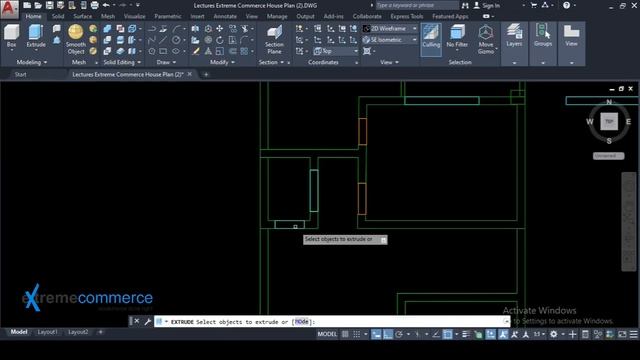Click the MODEL space status bar button
This screenshot has width=640, height=360.
tap(327, 334)
